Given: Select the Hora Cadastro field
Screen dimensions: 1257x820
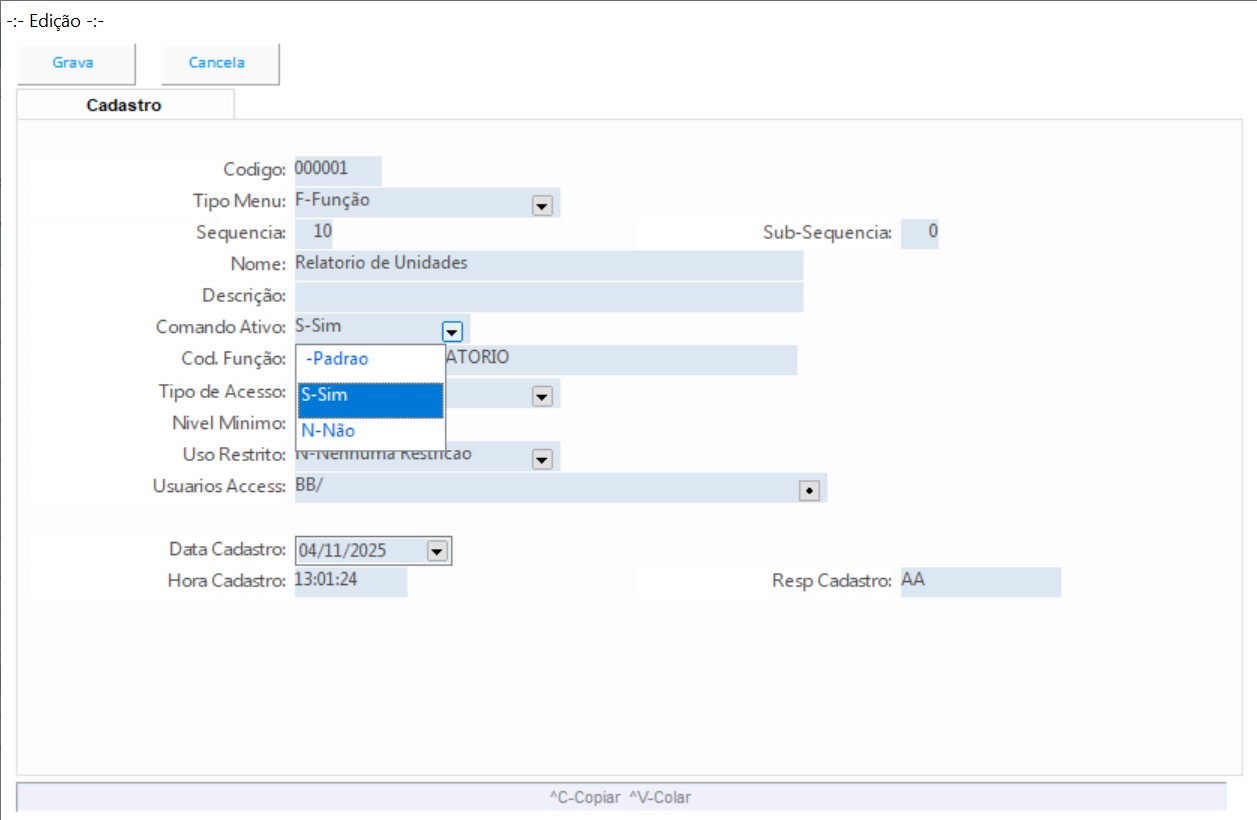Looking at the screenshot, I should tap(350, 581).
